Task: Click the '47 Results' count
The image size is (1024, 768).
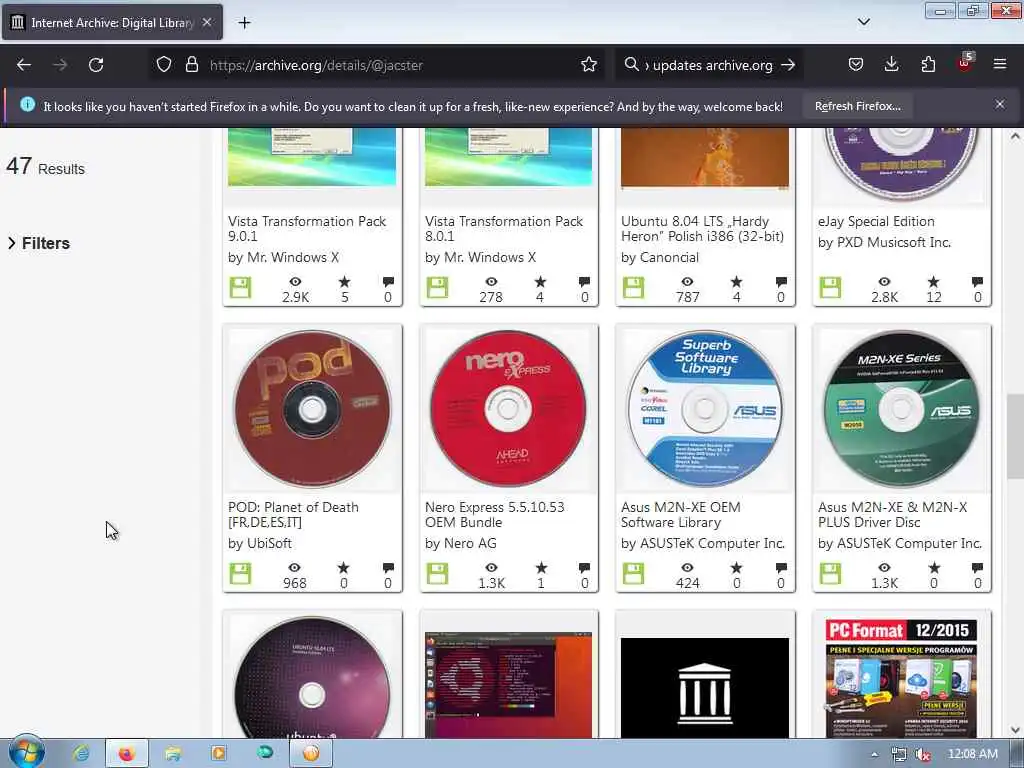Action: click(45, 167)
